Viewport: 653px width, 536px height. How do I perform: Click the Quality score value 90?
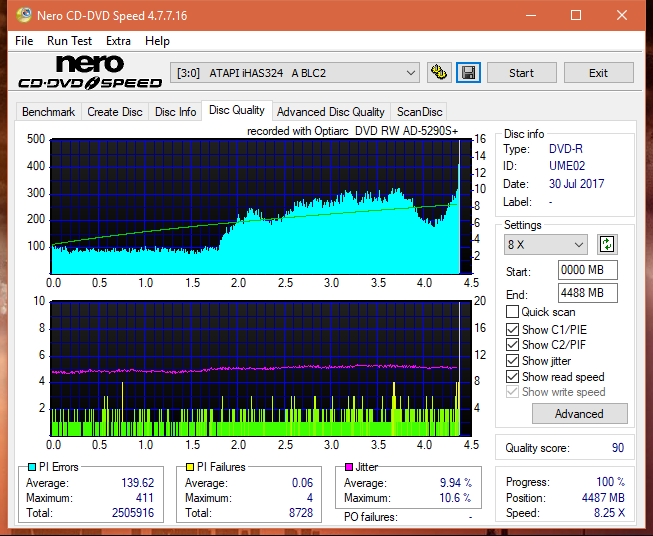pos(618,448)
